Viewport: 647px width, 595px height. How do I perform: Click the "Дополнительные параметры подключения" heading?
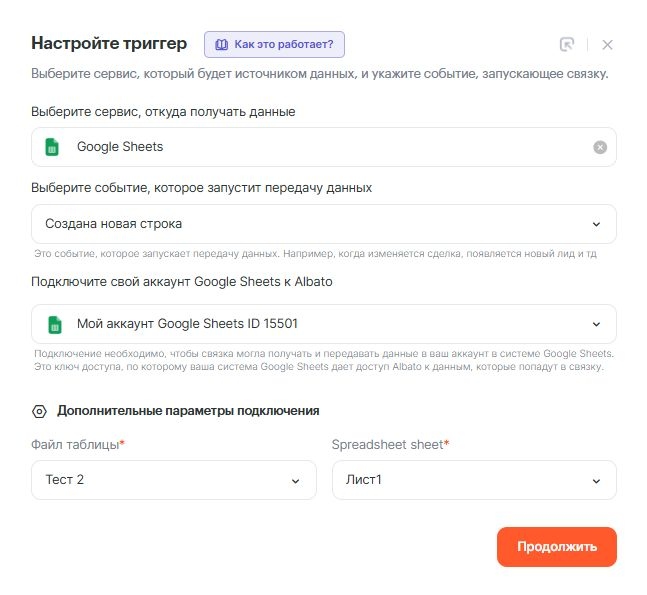click(x=188, y=411)
